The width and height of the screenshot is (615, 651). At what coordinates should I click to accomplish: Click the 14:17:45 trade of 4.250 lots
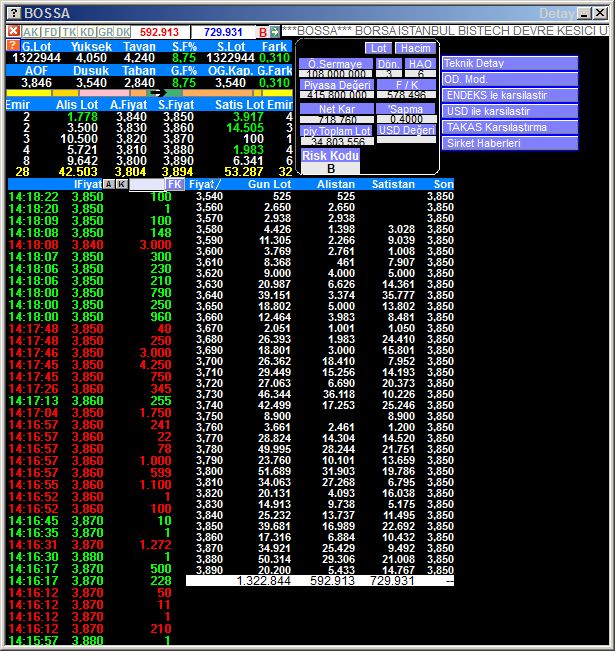[x=90, y=365]
